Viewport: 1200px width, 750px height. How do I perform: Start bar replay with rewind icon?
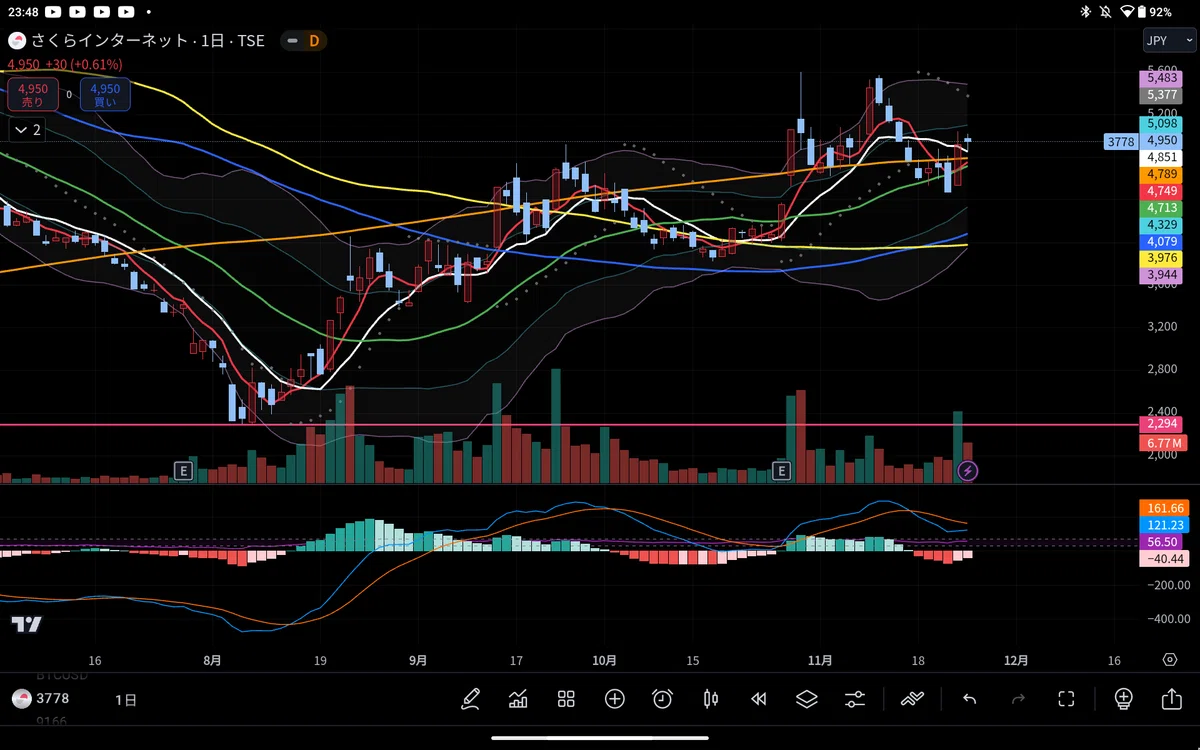point(759,699)
